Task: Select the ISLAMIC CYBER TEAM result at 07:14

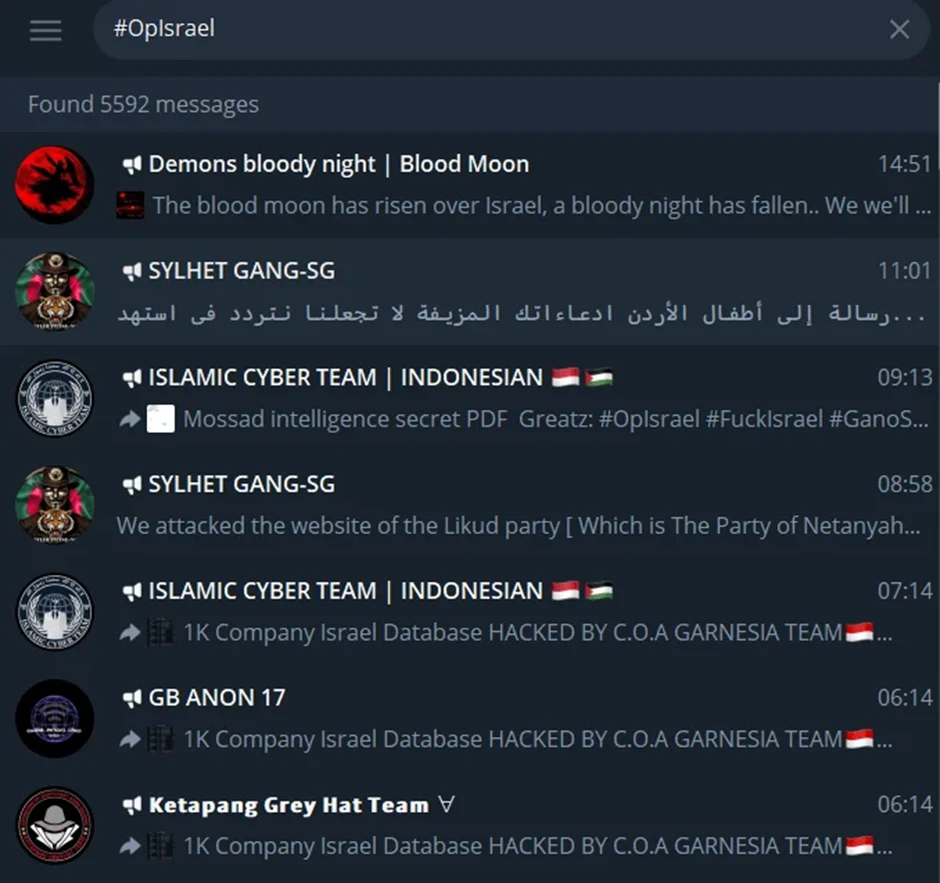Action: [470, 611]
